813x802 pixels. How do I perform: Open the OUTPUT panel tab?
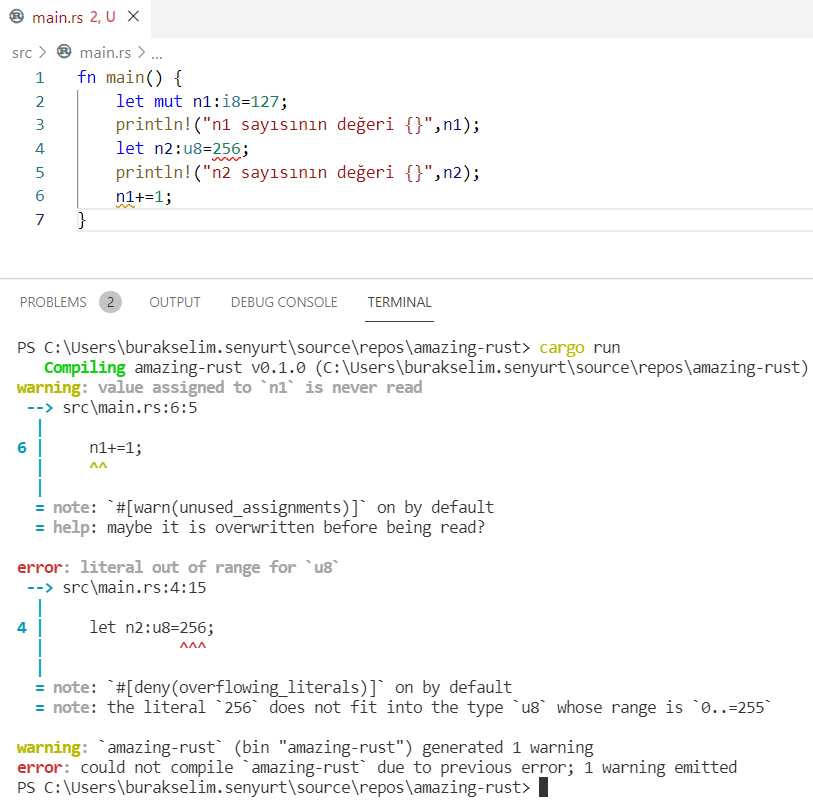coord(175,302)
